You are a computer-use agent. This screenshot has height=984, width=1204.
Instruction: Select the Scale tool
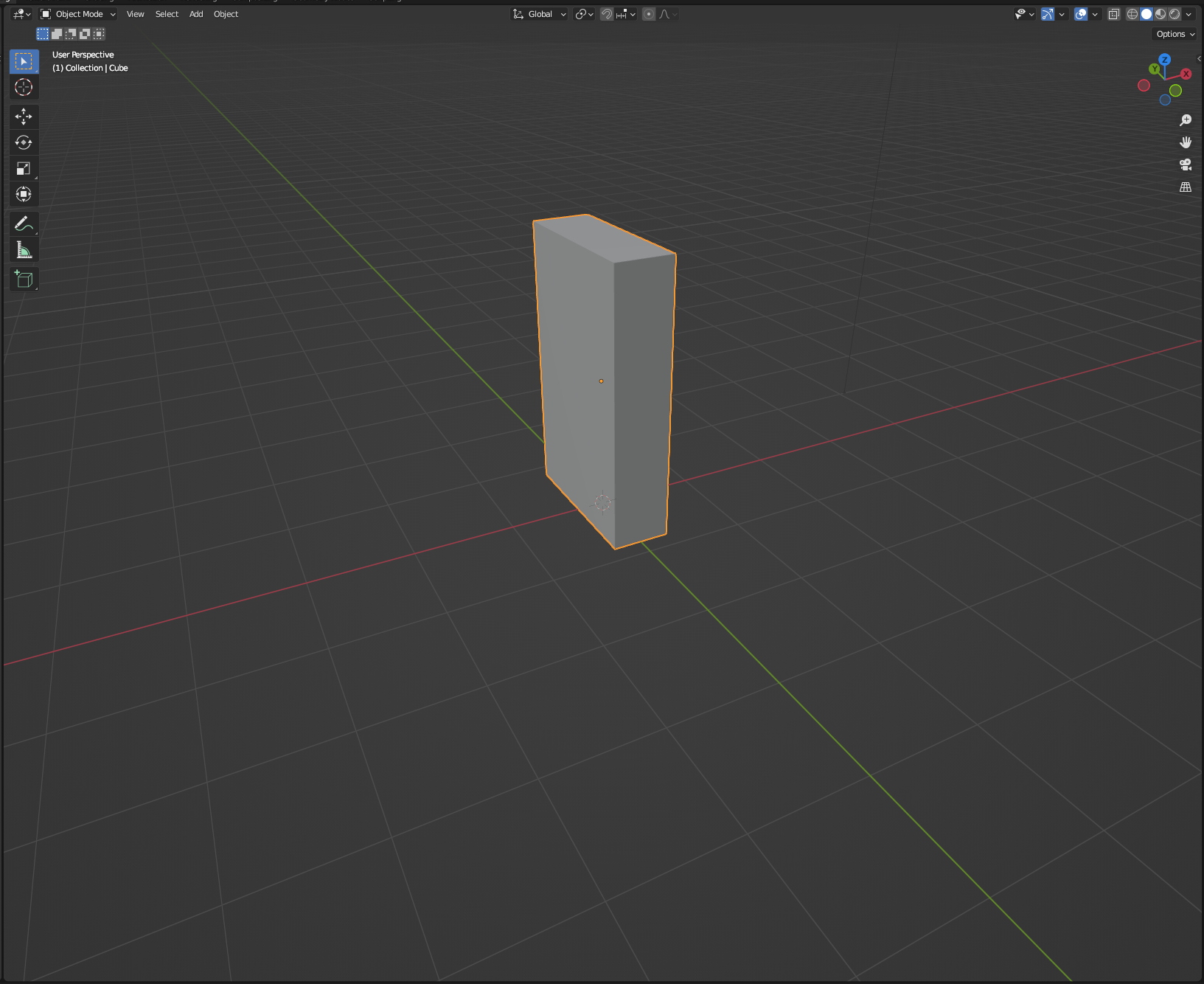24,168
